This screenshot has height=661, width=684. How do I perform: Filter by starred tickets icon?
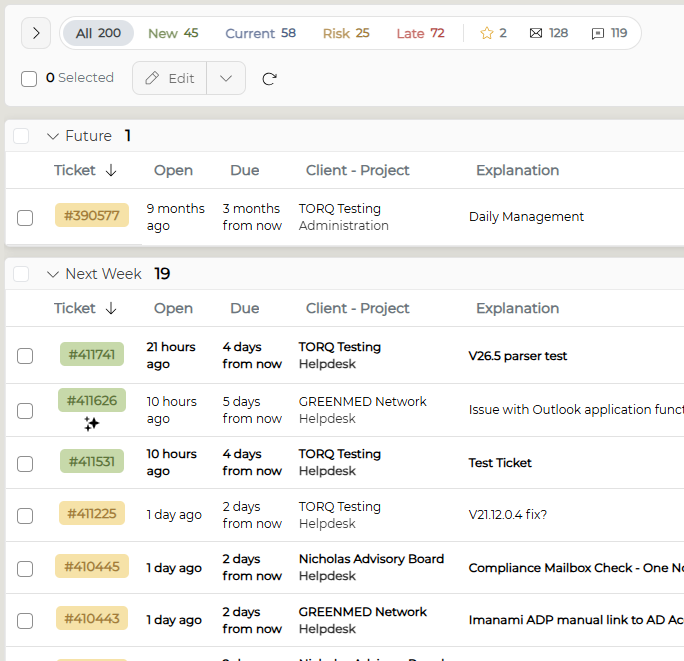(486, 33)
